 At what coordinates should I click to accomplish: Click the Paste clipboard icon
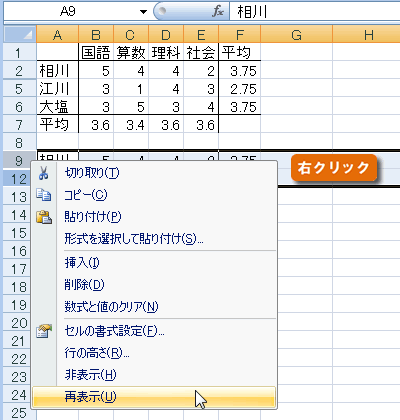(44, 217)
